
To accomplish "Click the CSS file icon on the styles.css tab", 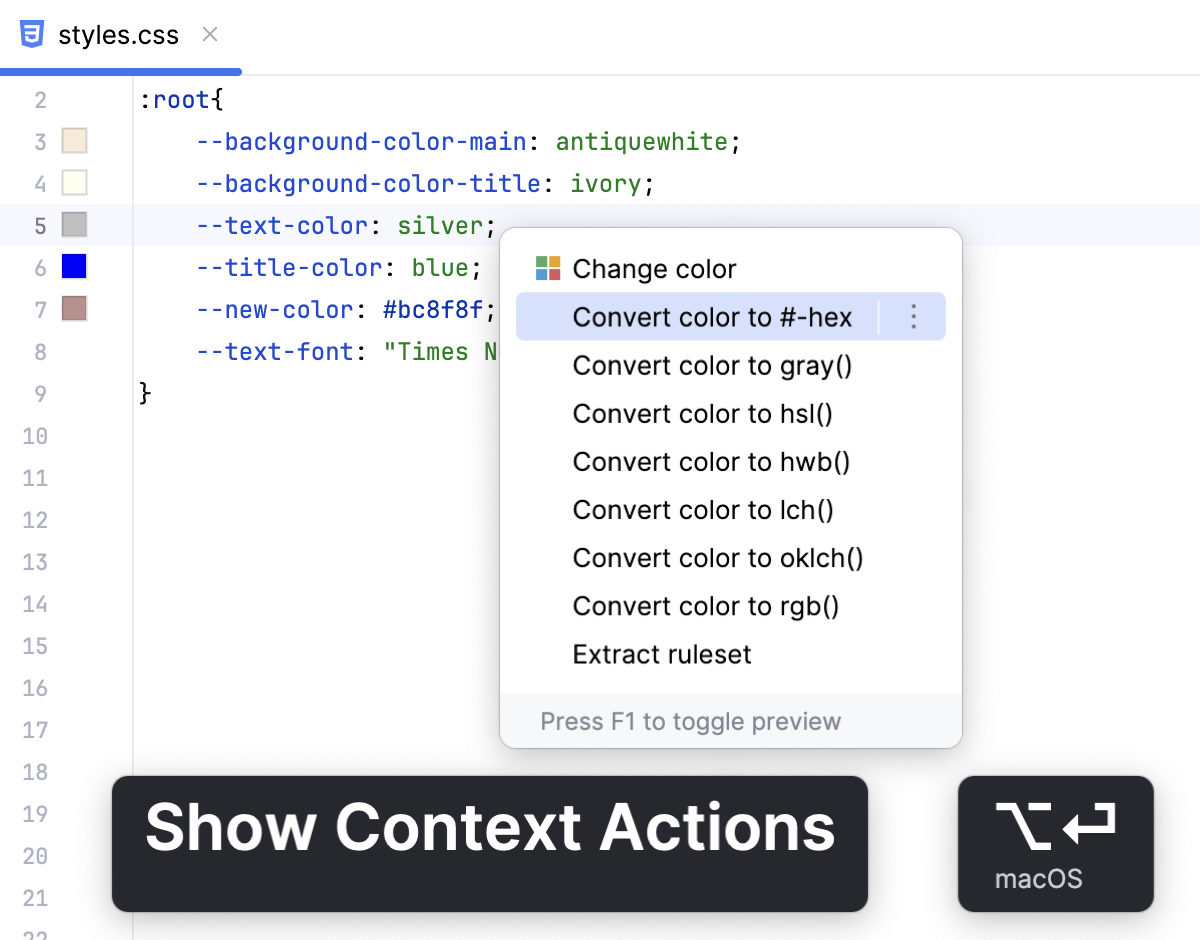I will [x=31, y=33].
